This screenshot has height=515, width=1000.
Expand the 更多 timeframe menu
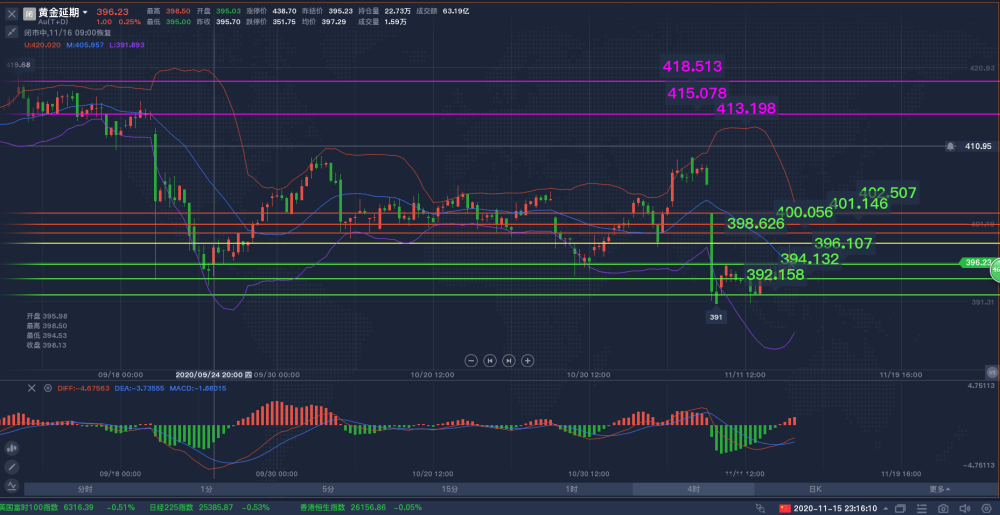click(939, 489)
